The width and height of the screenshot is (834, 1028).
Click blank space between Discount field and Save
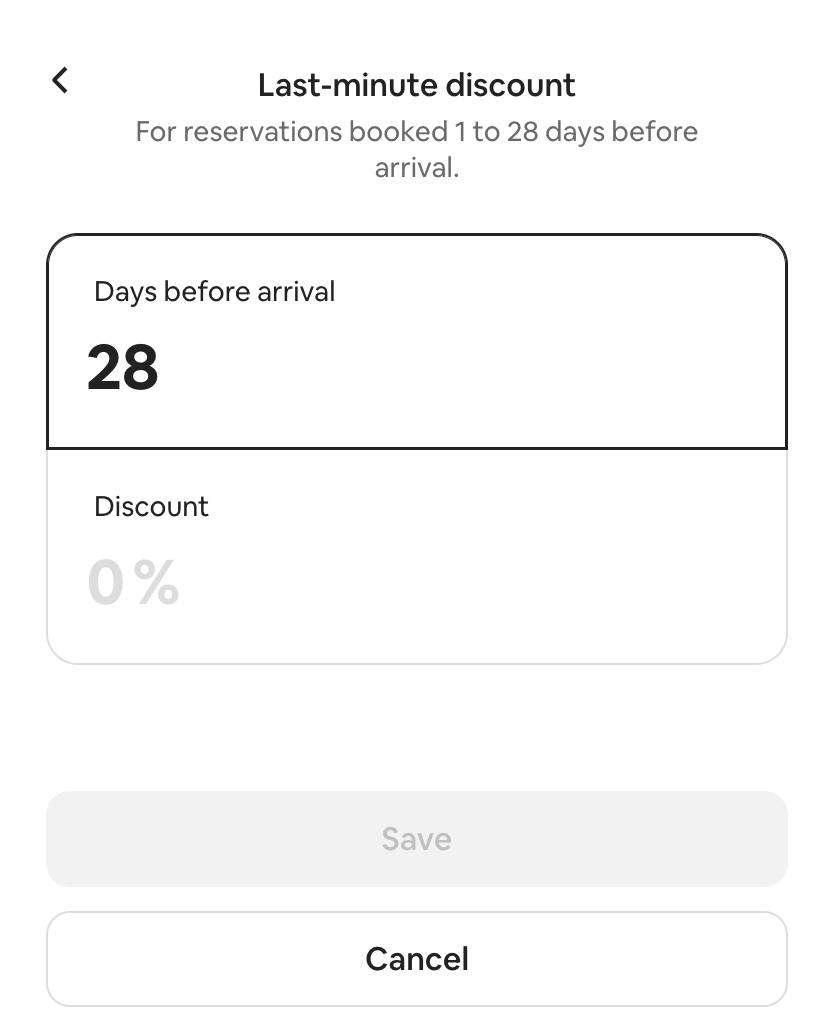(417, 728)
